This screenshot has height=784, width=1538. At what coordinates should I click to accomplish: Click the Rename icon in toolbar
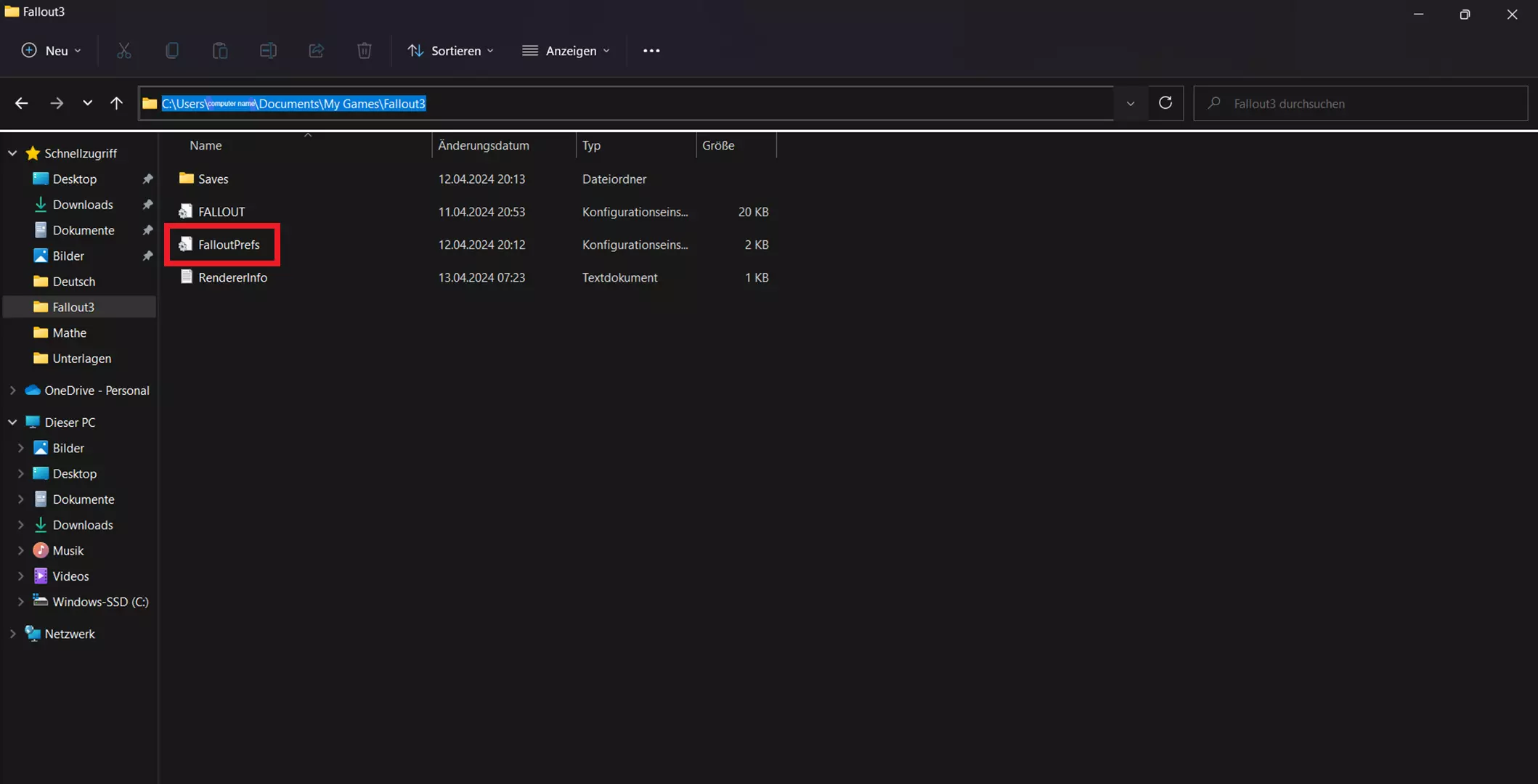(268, 51)
